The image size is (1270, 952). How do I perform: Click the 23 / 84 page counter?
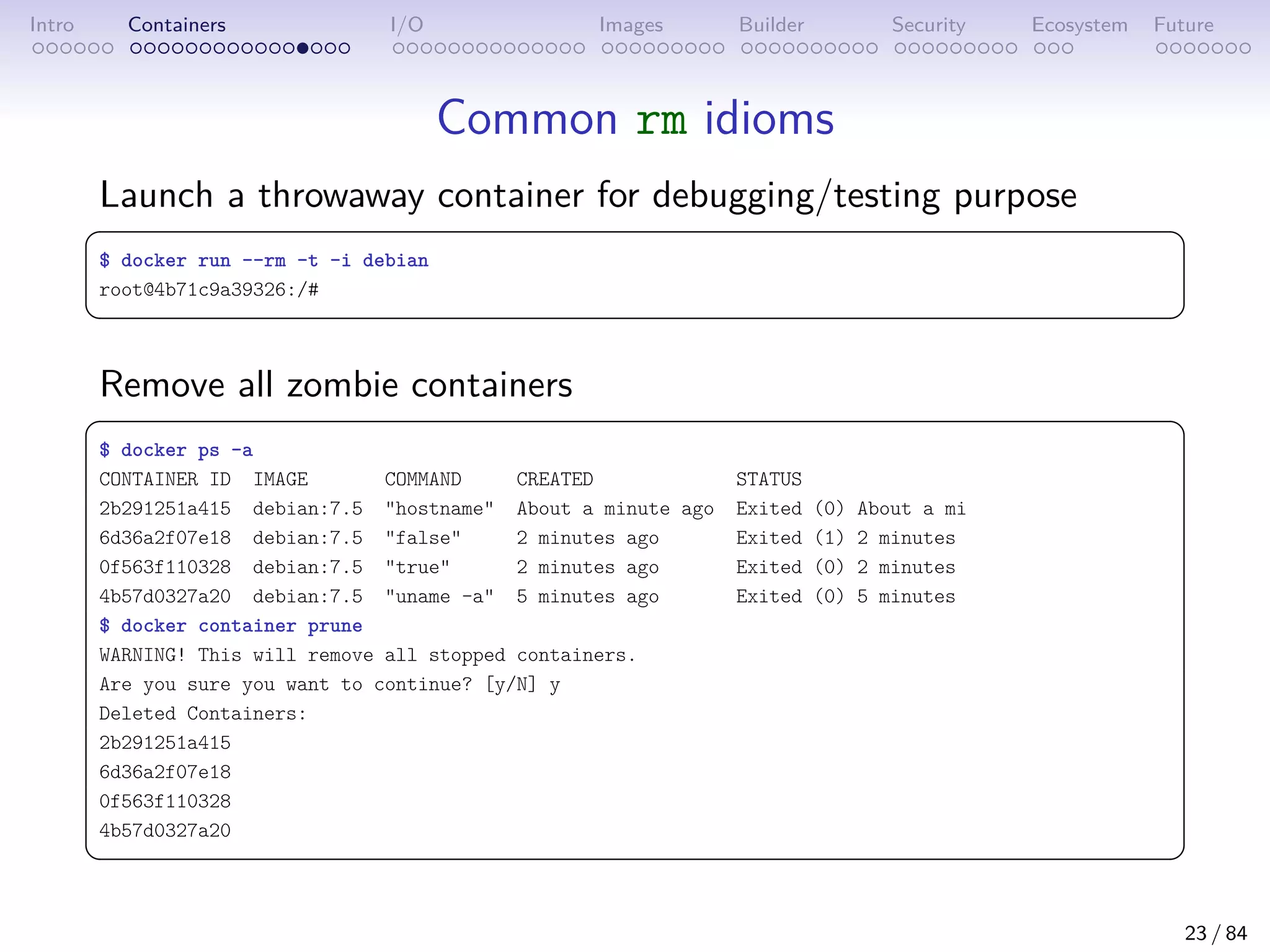[x=1215, y=933]
